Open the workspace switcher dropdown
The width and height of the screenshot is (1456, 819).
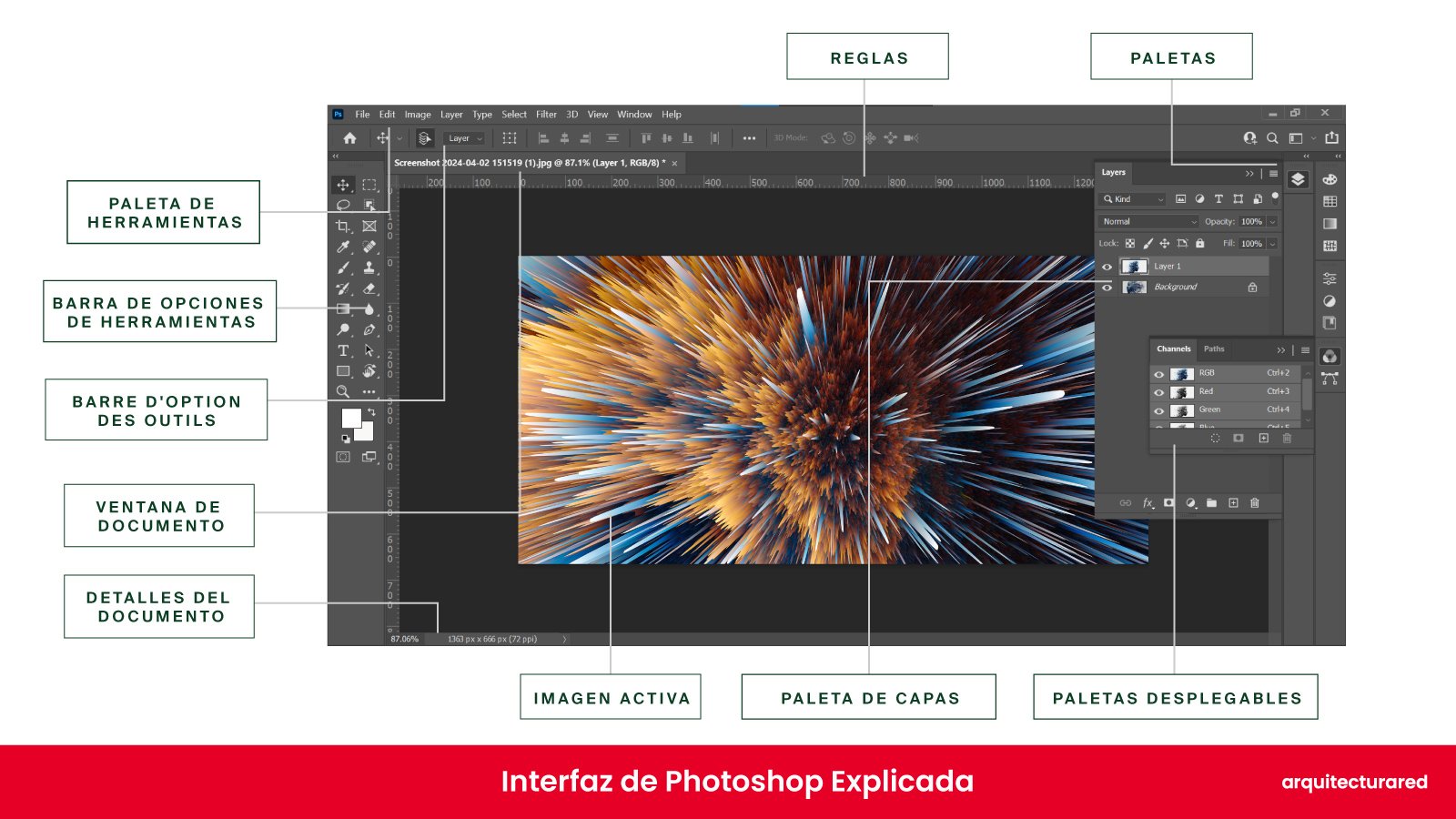coord(1302,138)
